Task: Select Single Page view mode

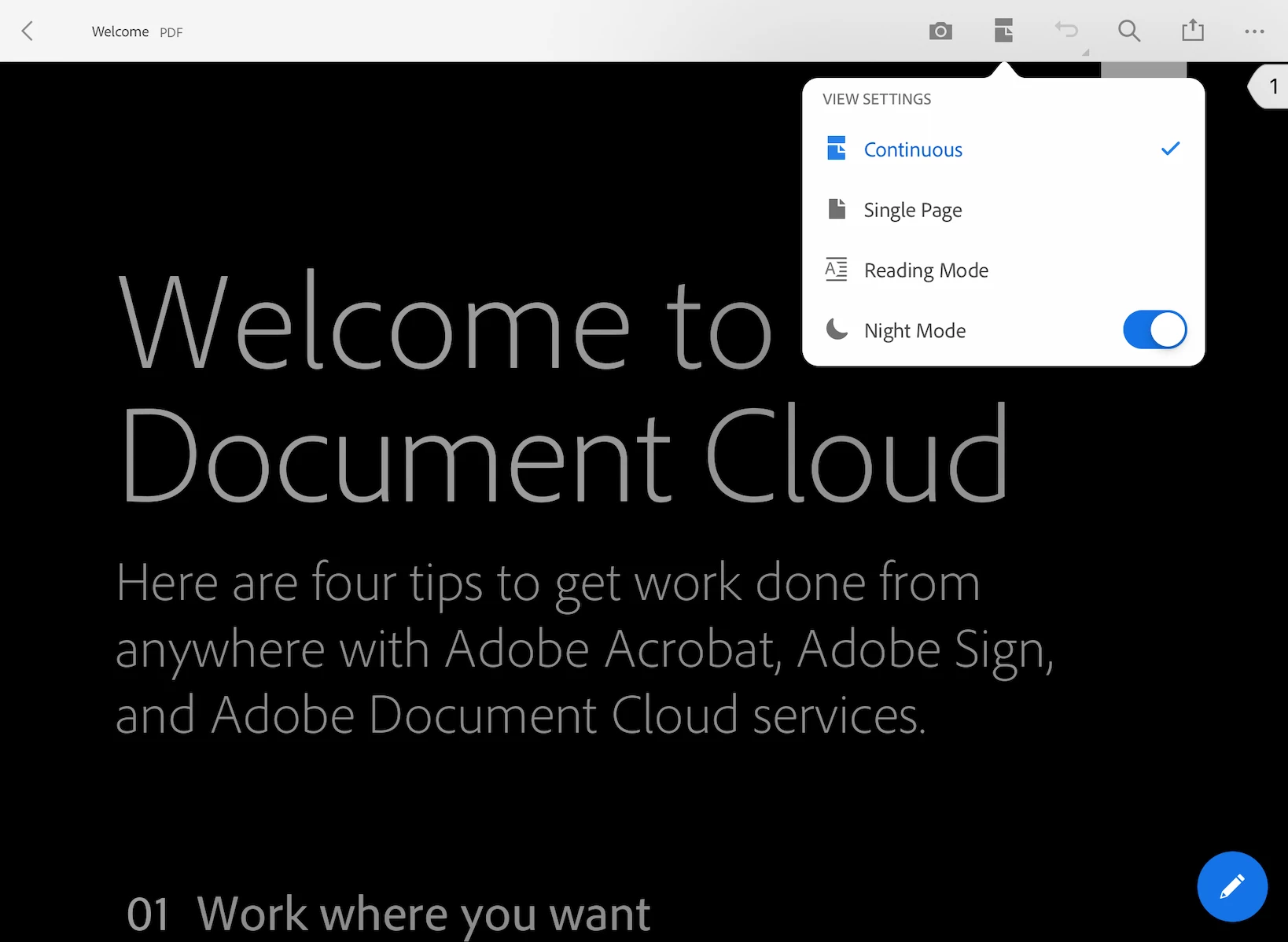Action: click(x=1003, y=209)
